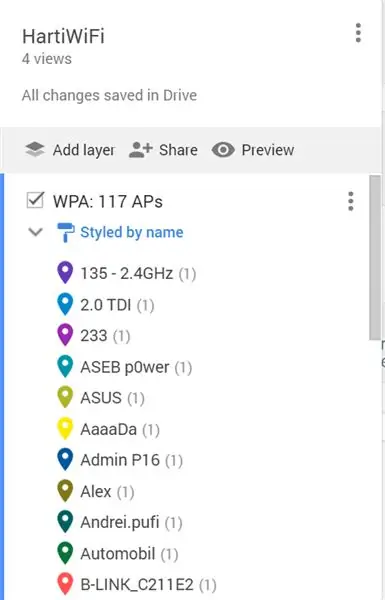This screenshot has width=385, height=600.
Task: Open the map options three-dot menu
Action: point(358,33)
